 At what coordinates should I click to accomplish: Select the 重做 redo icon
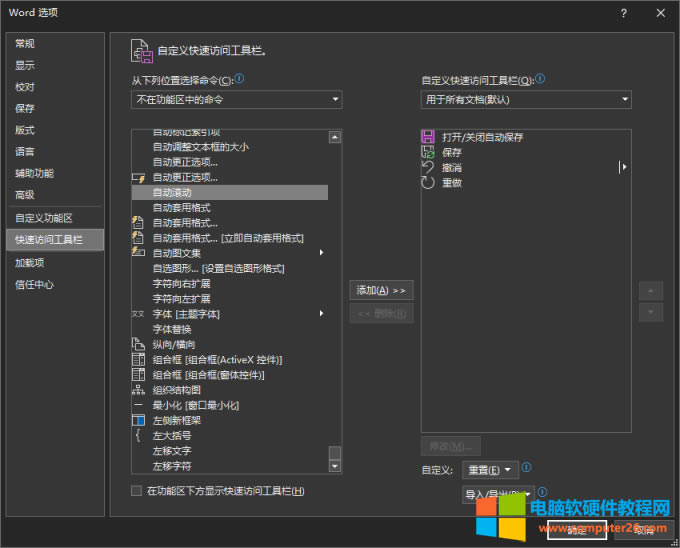pos(428,183)
